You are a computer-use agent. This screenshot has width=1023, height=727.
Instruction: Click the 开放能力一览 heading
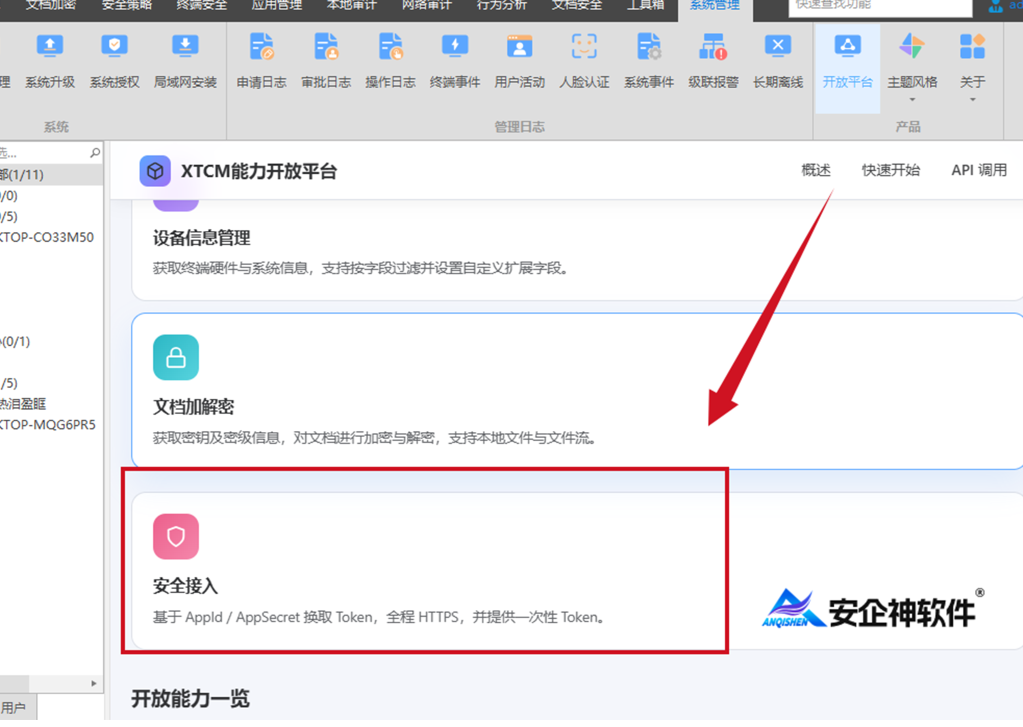point(191,699)
